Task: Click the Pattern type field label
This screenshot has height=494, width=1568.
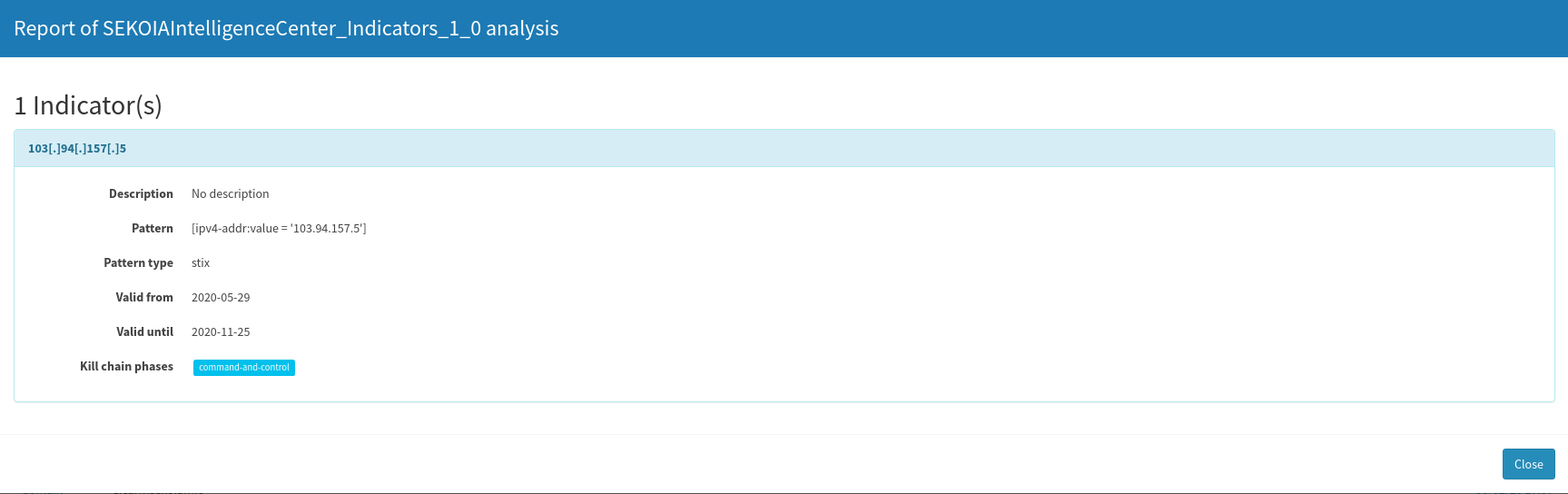Action: [138, 262]
